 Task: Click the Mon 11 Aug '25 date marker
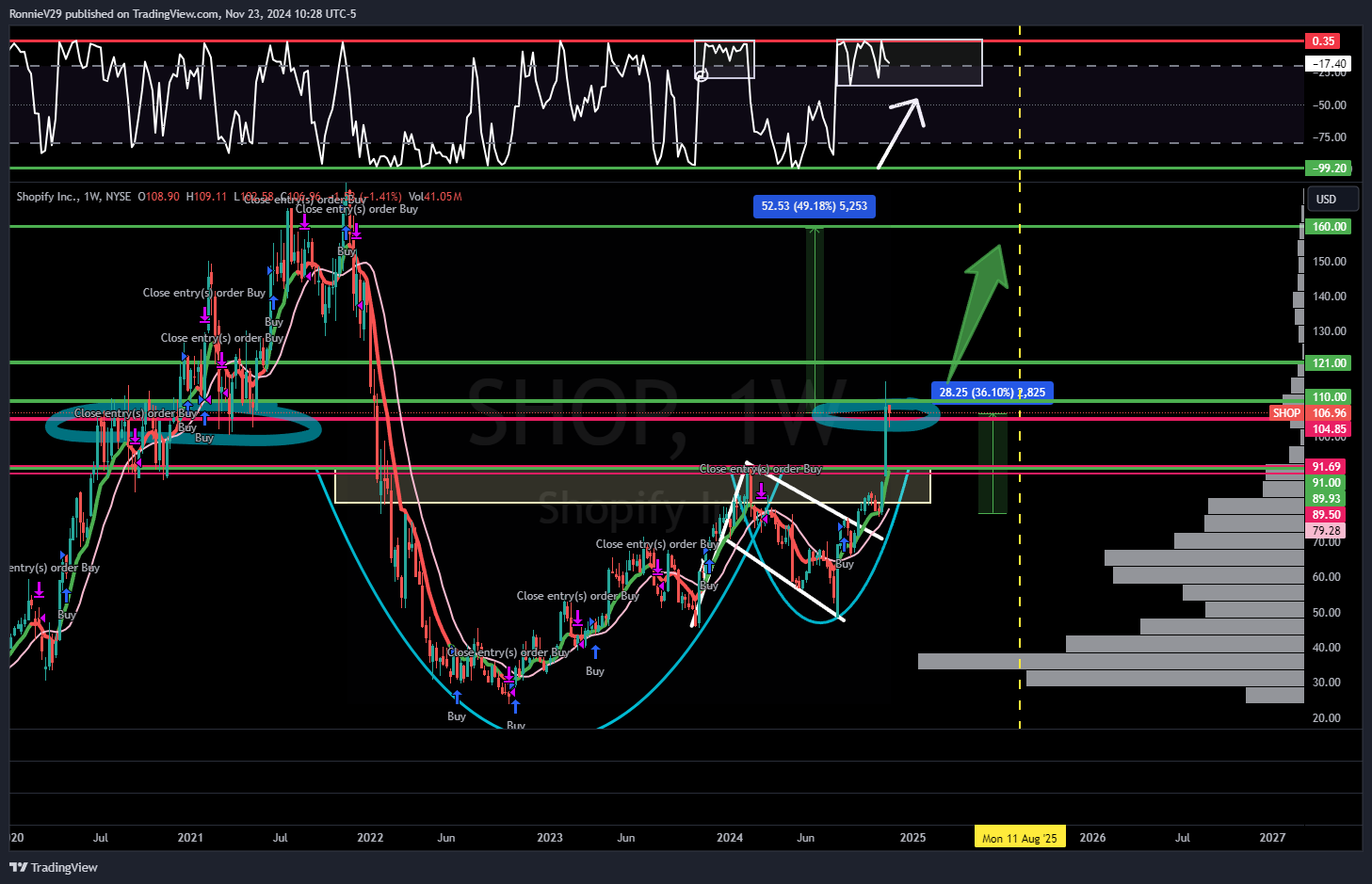pos(1020,838)
